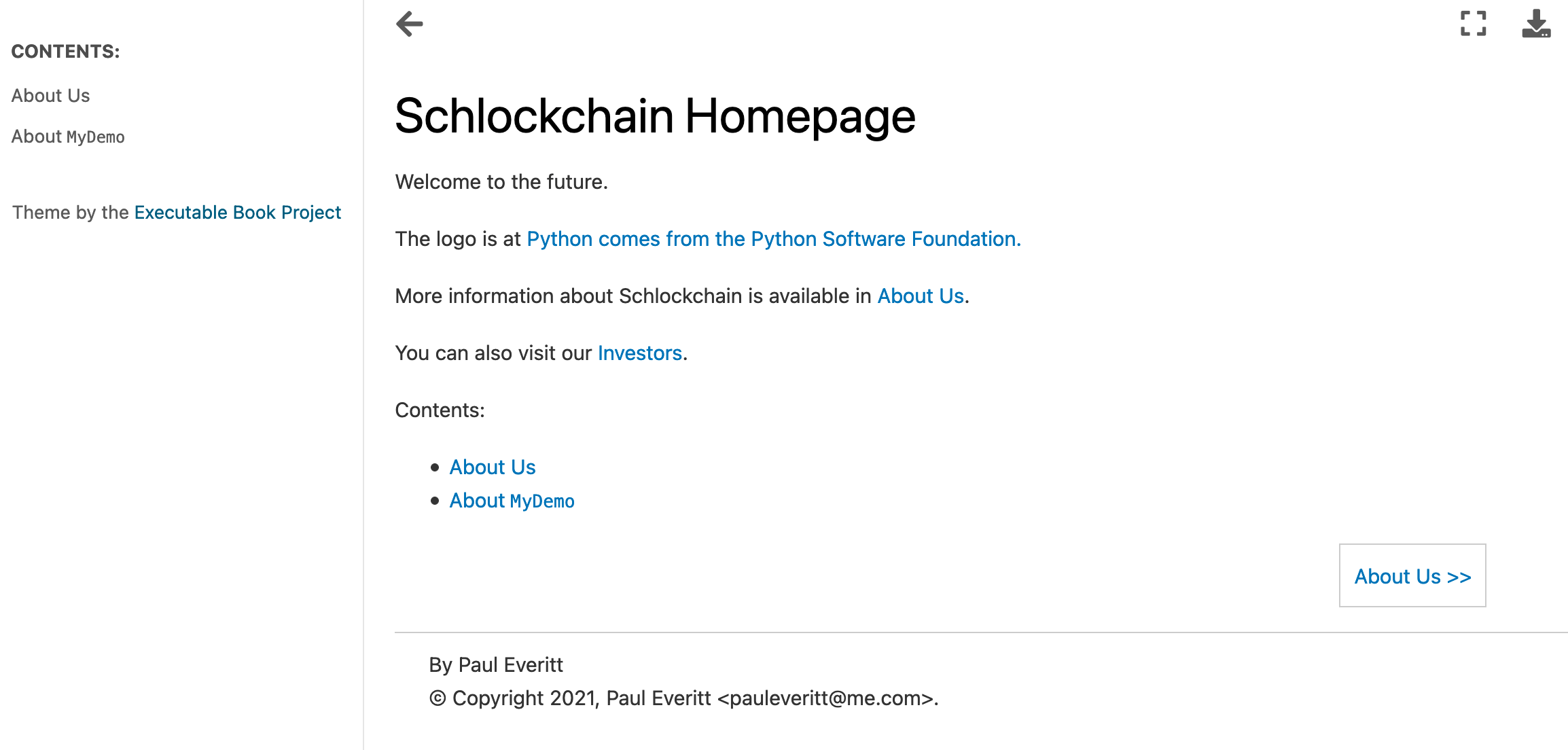The height and width of the screenshot is (750, 1568).
Task: Toggle fullscreen mode icon
Action: (1473, 24)
